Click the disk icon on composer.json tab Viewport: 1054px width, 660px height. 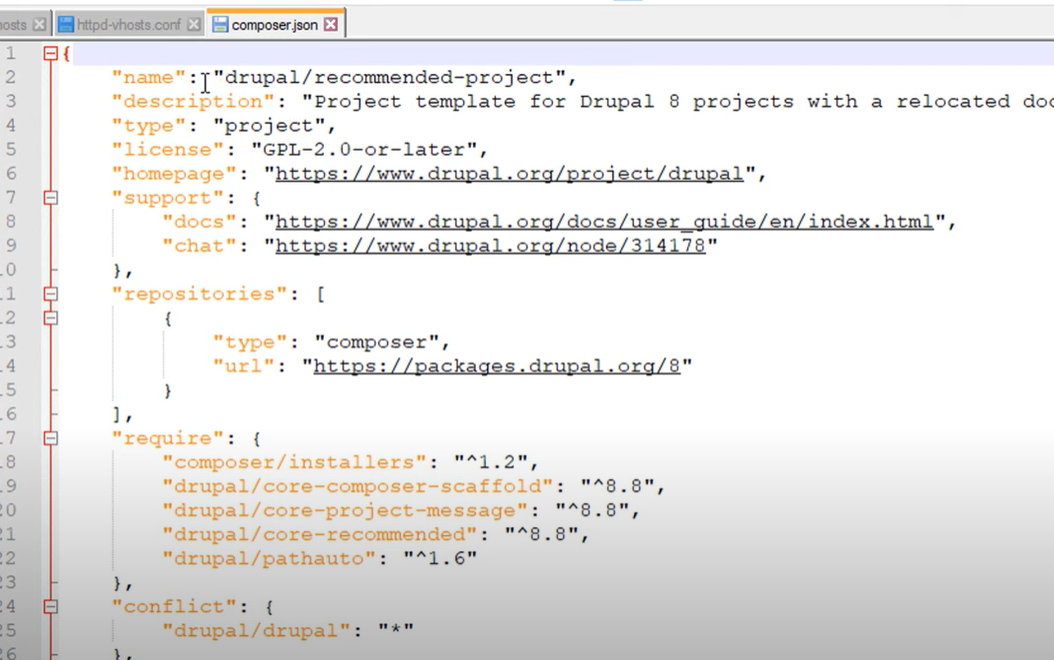click(x=220, y=25)
